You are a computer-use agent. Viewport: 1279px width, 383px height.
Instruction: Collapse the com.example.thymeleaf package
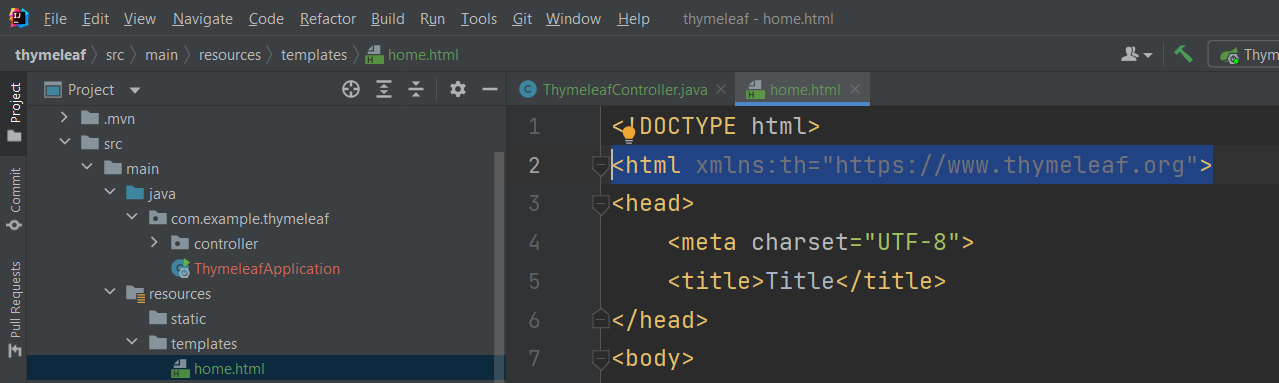(132, 219)
